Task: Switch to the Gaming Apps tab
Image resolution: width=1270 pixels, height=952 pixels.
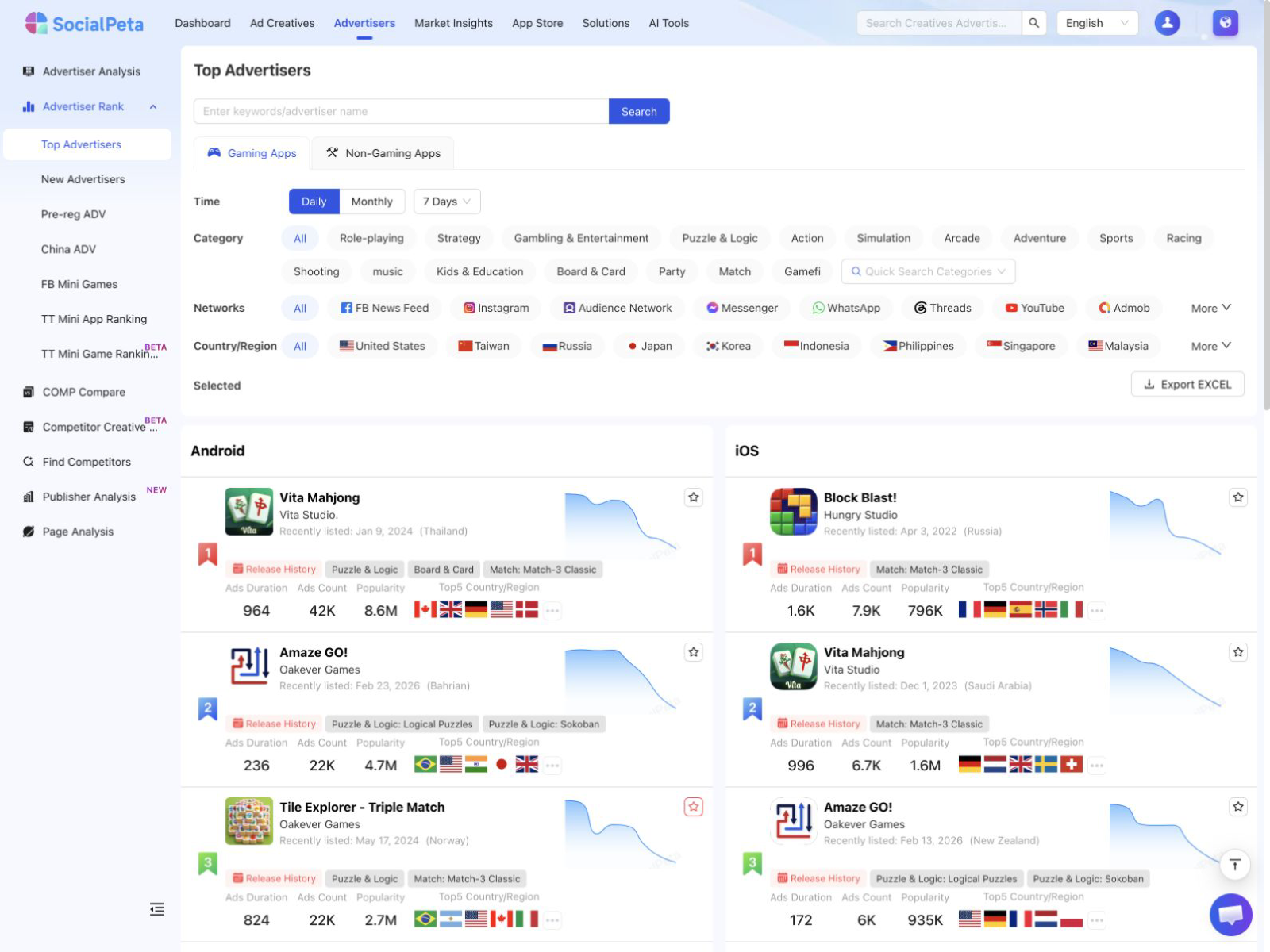Action: [252, 153]
